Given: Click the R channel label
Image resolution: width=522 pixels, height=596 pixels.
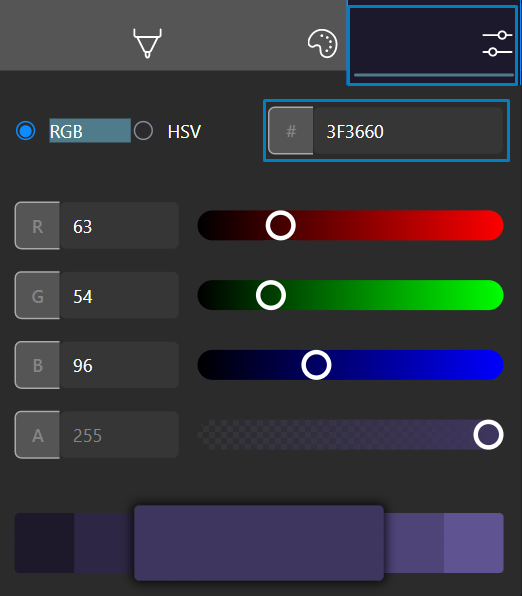Looking at the screenshot, I should (x=37, y=226).
